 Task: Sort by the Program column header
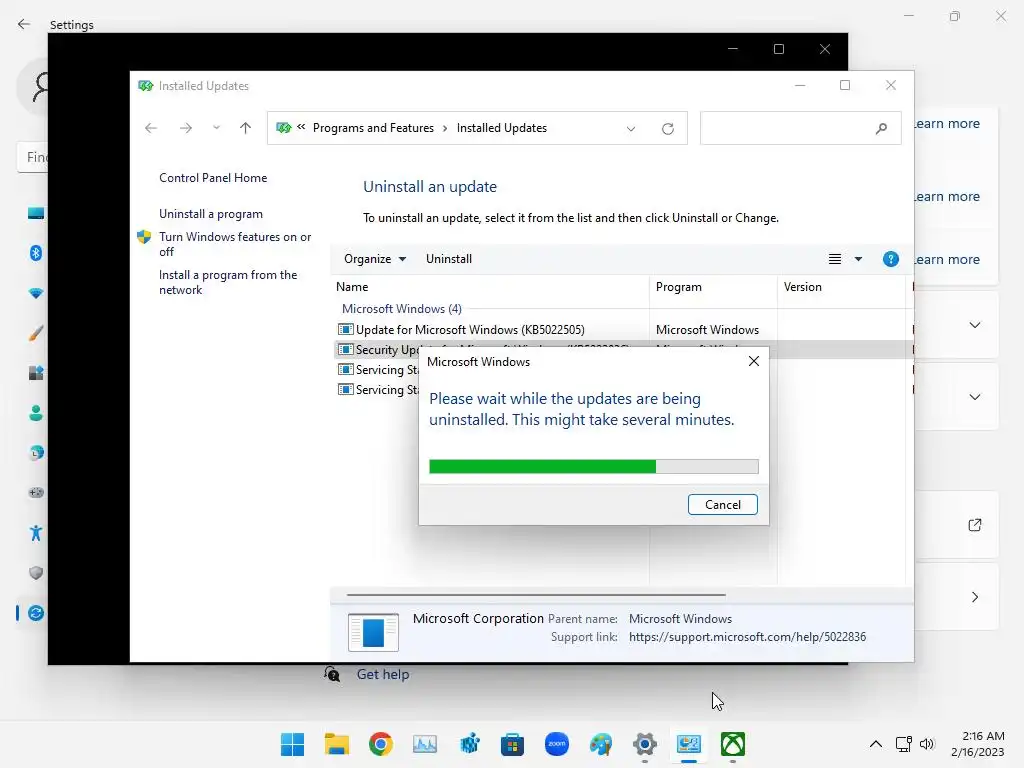point(712,287)
